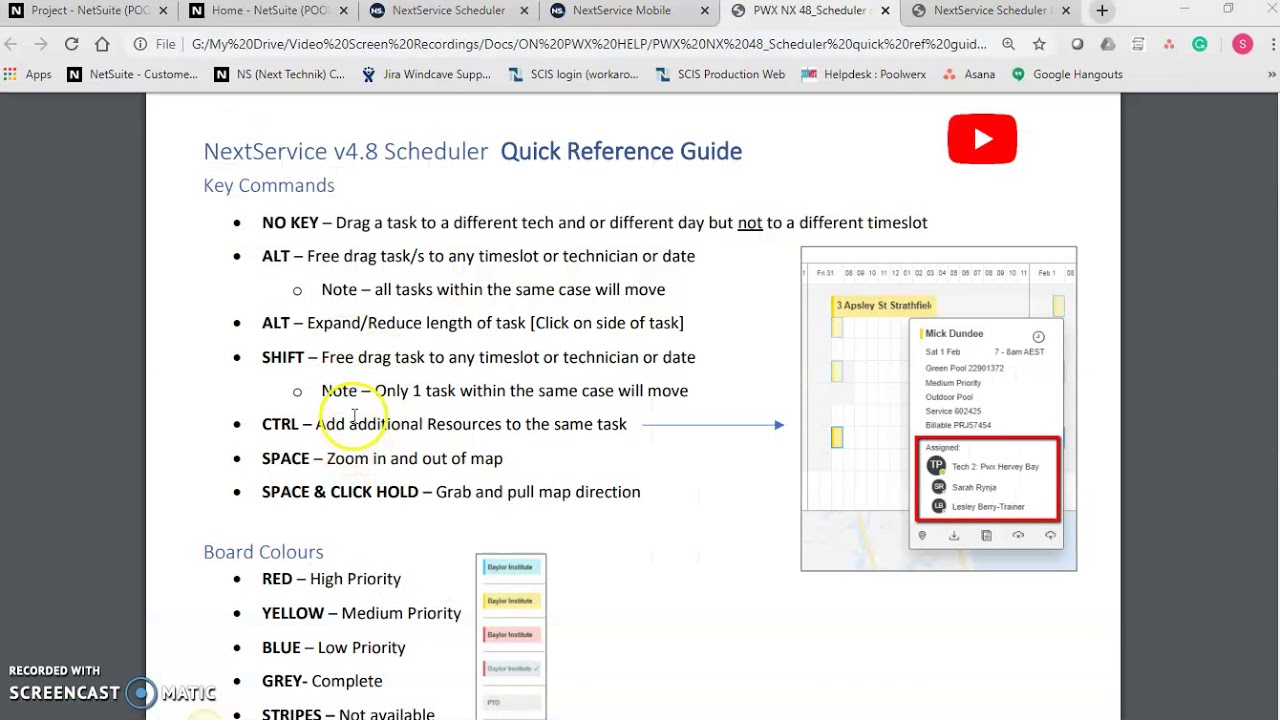Viewport: 1280px width, 720px height.
Task: Close the NextService Mobile tab
Action: (704, 11)
